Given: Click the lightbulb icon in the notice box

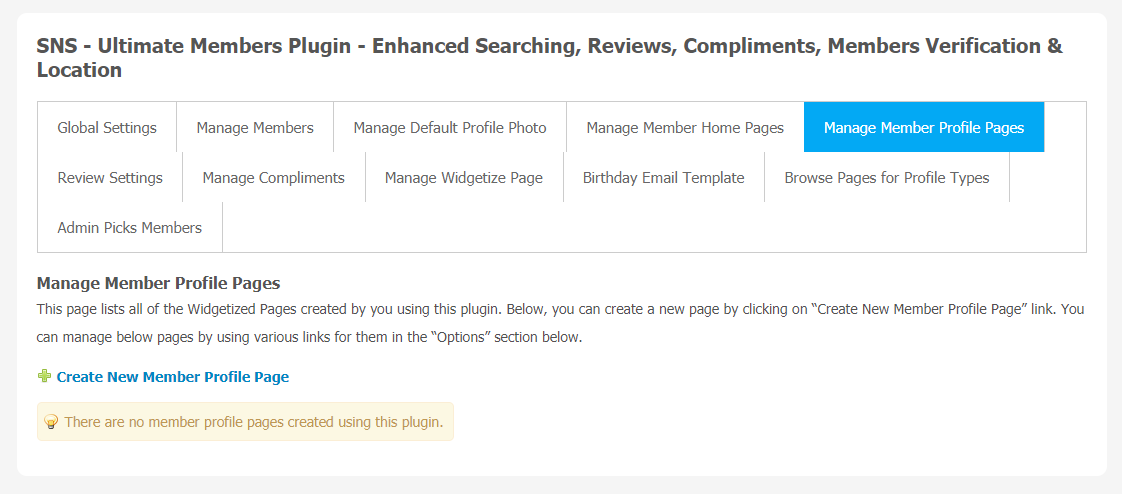Looking at the screenshot, I should coord(51,422).
